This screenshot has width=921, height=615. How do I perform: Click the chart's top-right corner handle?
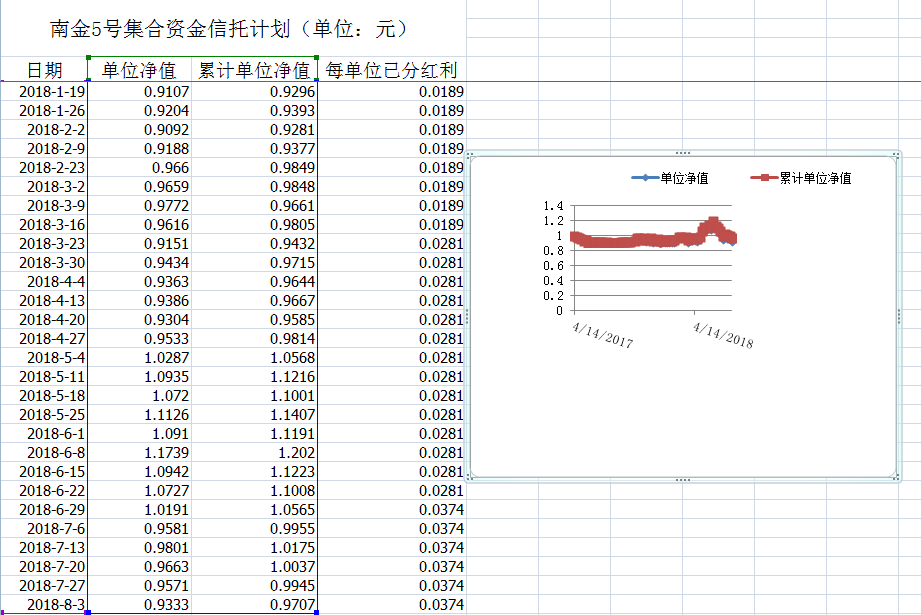coord(896,155)
